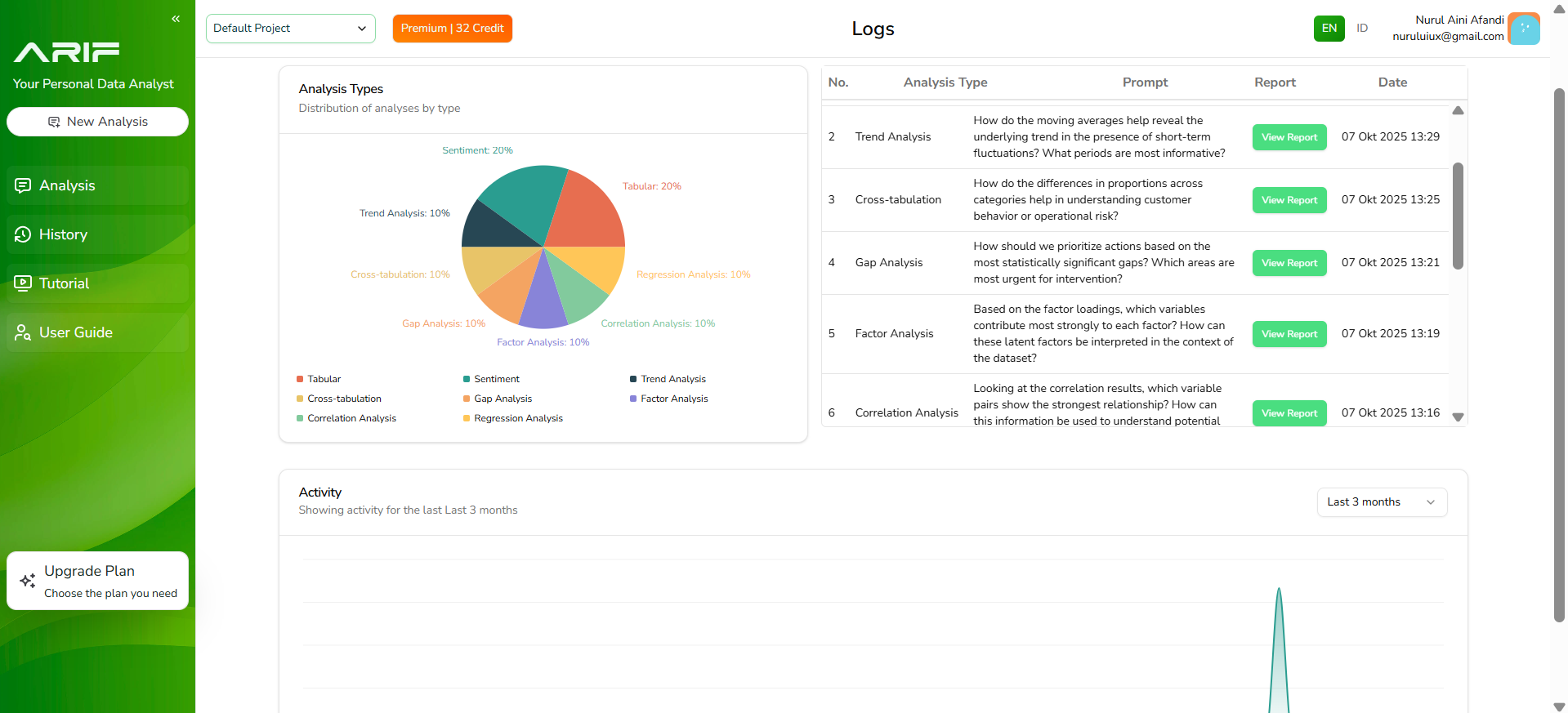Click the logs table scrollbar thumb
The height and width of the screenshot is (713, 1568).
1458,216
